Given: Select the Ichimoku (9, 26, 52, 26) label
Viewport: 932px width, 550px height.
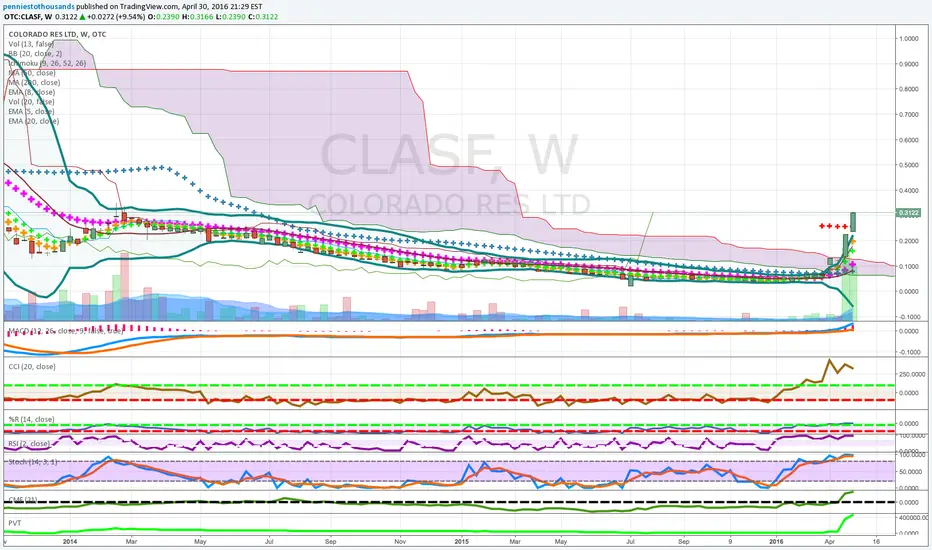Looking at the screenshot, I should coord(47,63).
